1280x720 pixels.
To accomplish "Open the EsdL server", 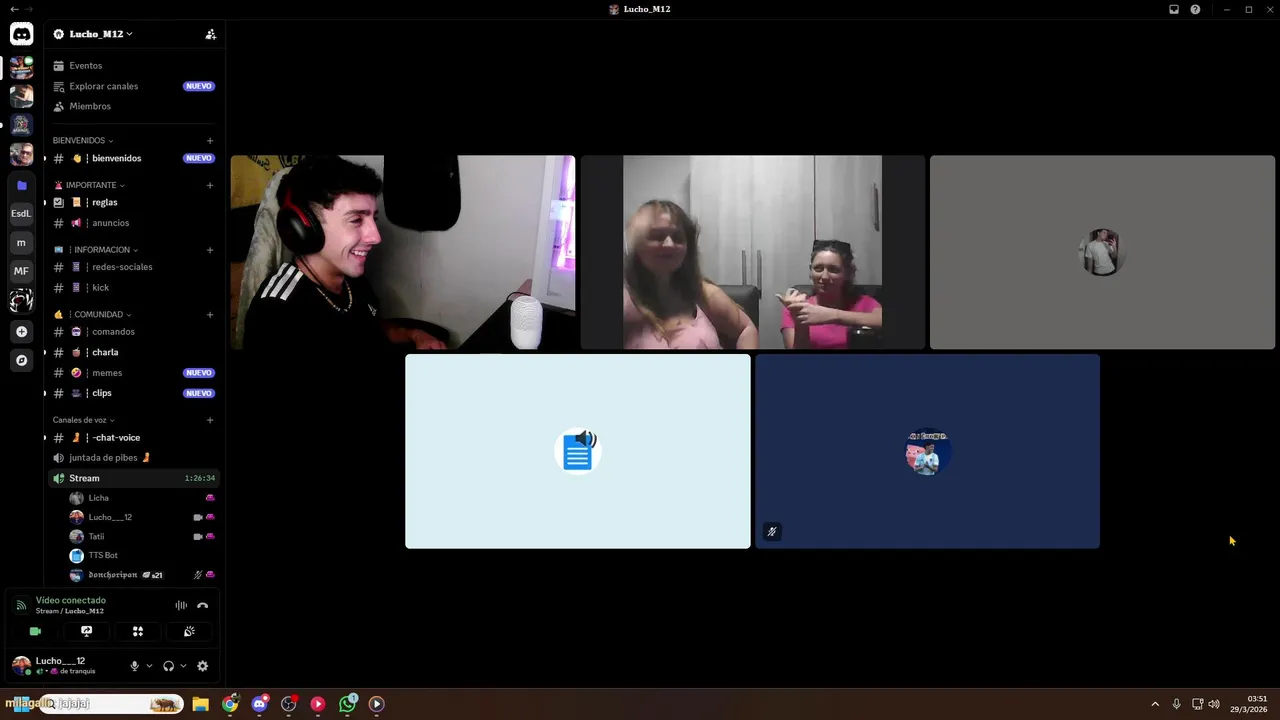I will 21,213.
